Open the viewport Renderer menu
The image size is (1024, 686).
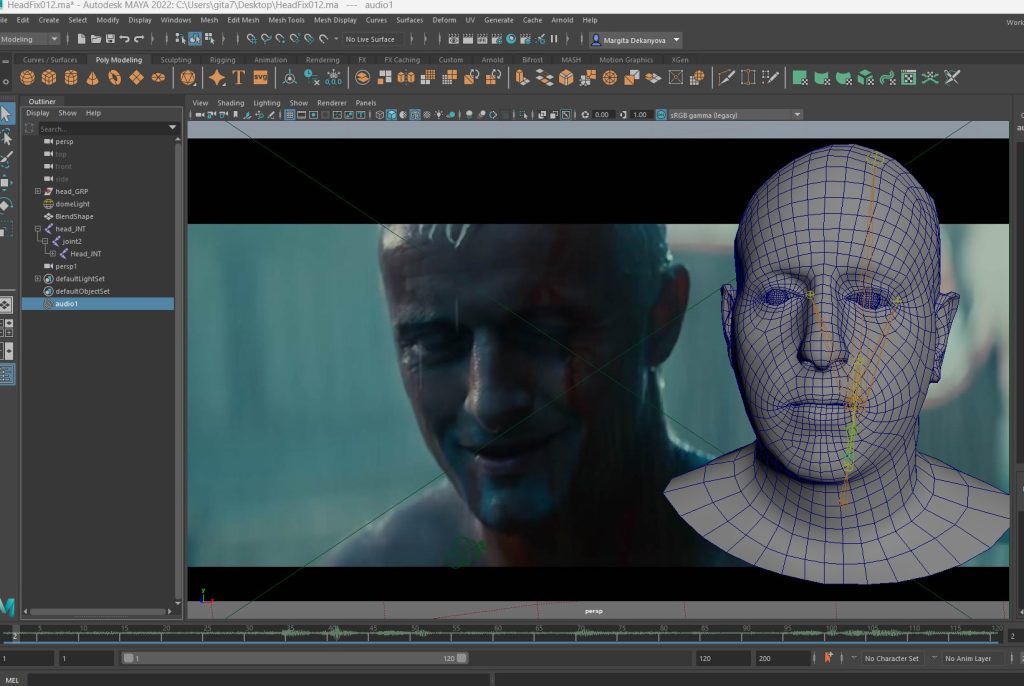(332, 103)
